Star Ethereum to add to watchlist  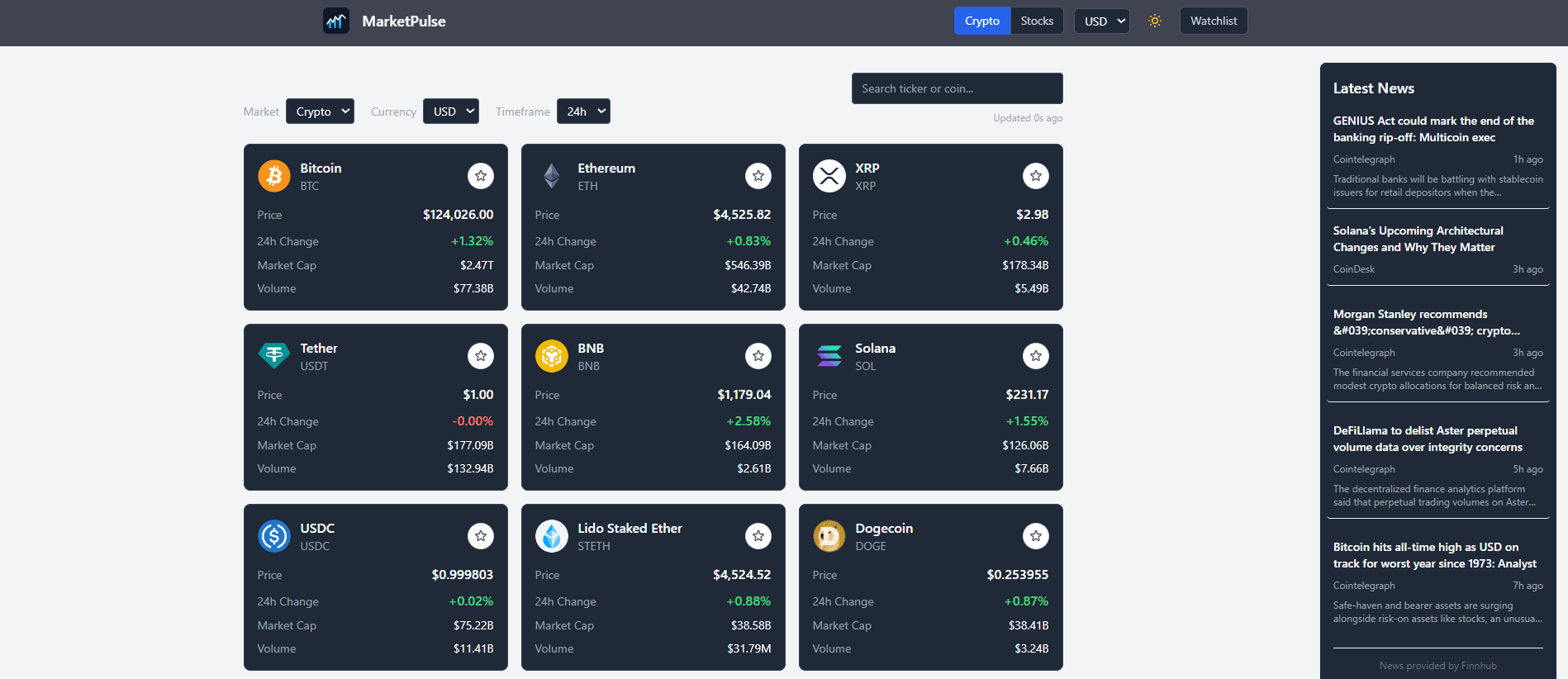(758, 175)
